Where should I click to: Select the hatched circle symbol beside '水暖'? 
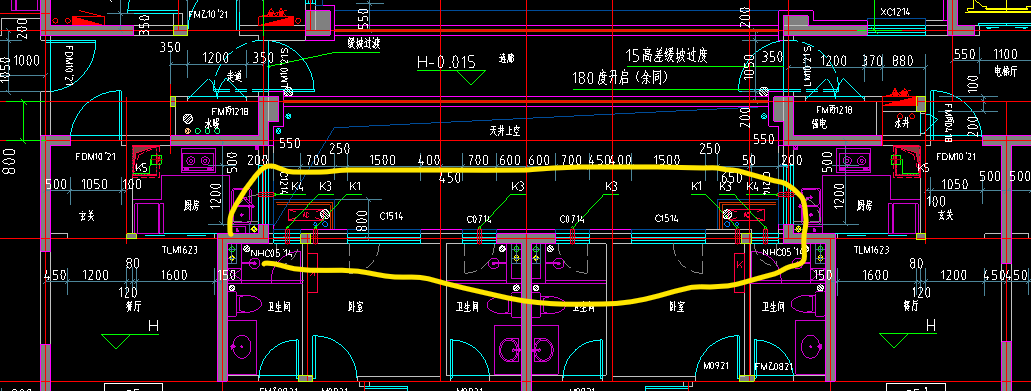[188, 119]
